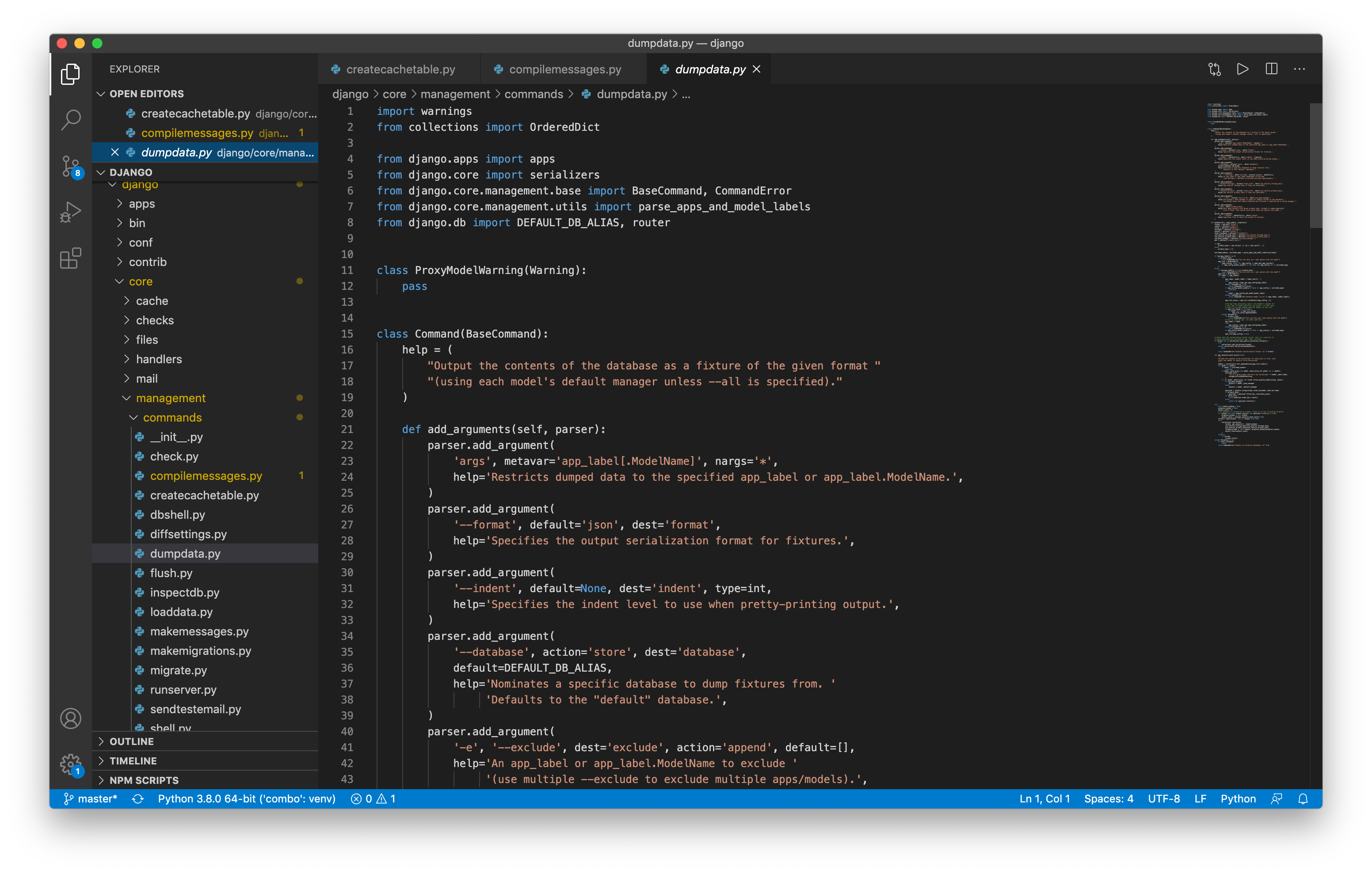1372x874 pixels.
Task: Open diffsettings.py in file tree
Action: point(205,534)
